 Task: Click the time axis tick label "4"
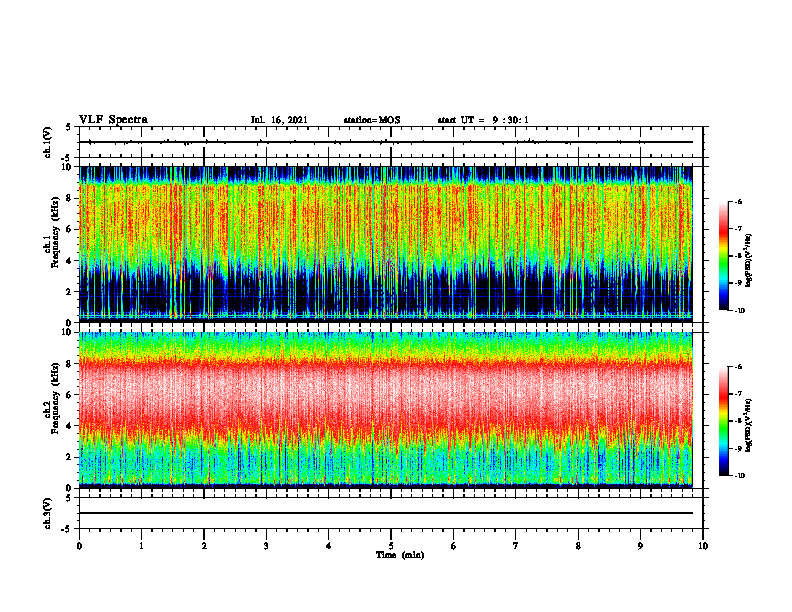click(329, 546)
